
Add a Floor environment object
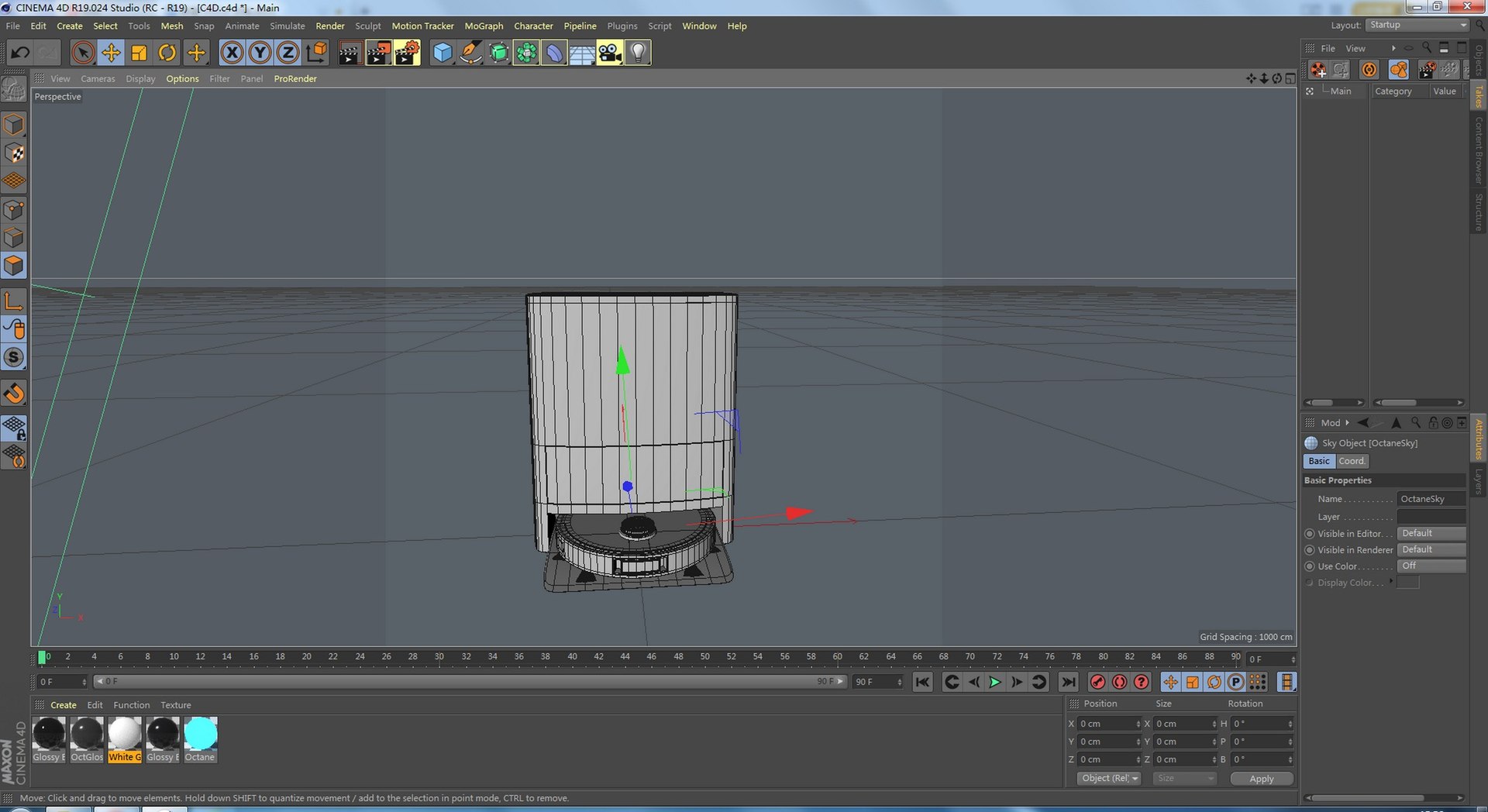582,53
